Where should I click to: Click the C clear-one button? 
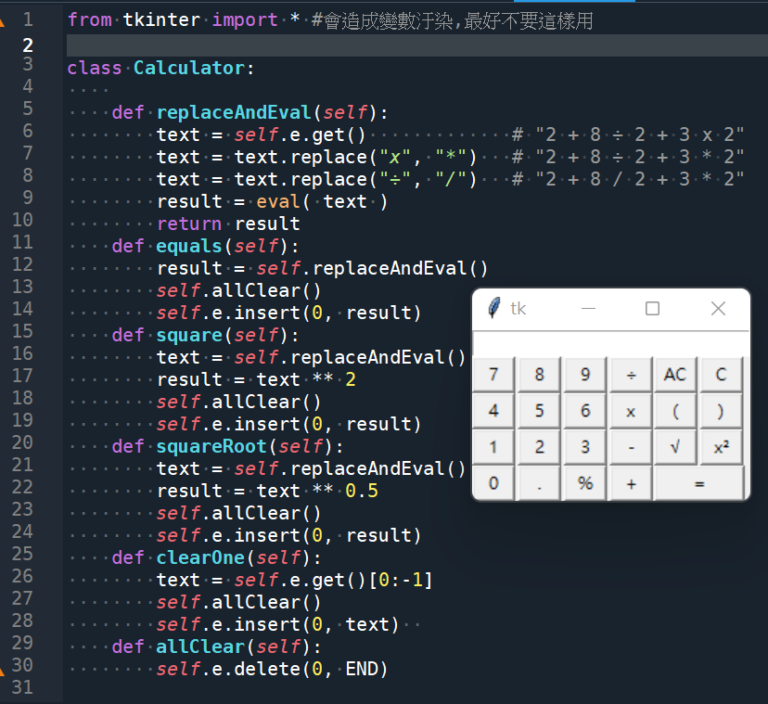tap(721, 375)
